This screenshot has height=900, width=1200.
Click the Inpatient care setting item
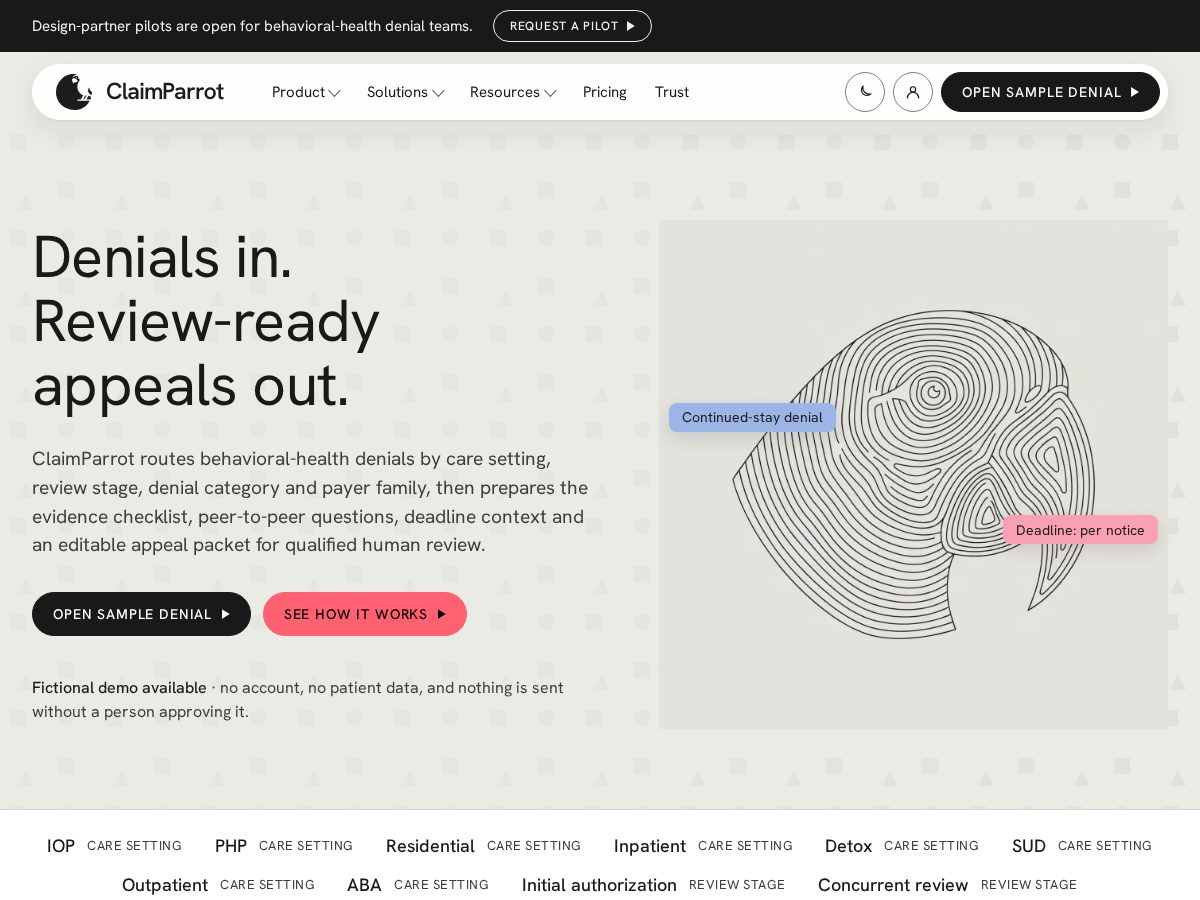(703, 846)
